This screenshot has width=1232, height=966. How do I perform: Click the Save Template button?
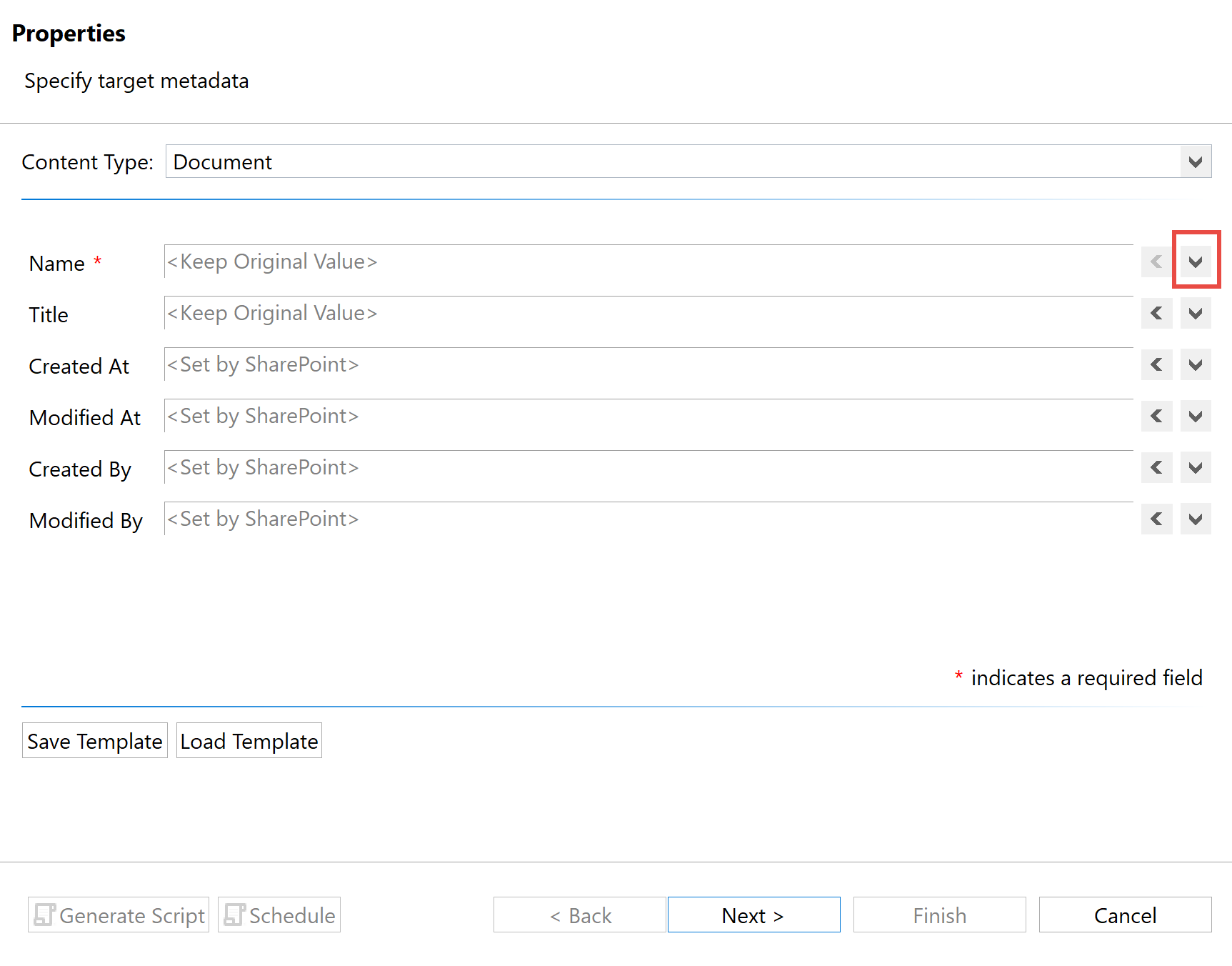click(95, 741)
